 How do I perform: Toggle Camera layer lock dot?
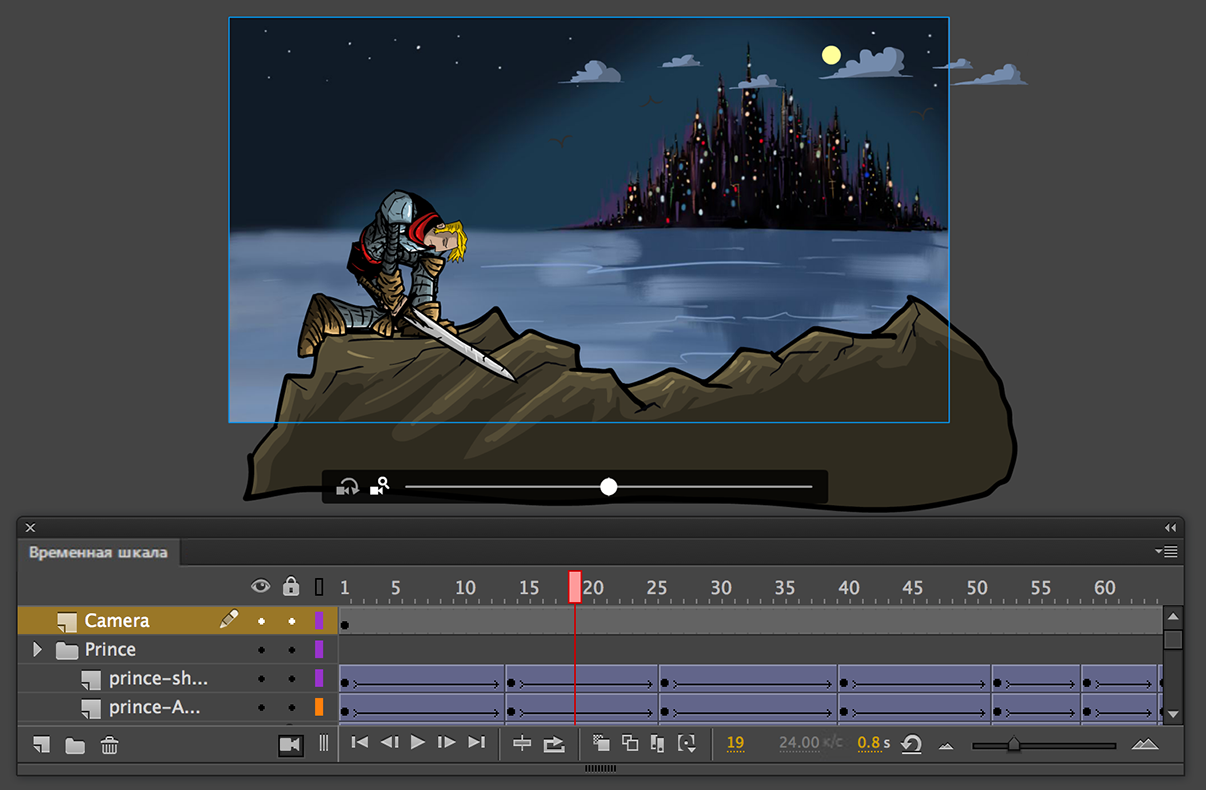pyautogui.click(x=291, y=621)
